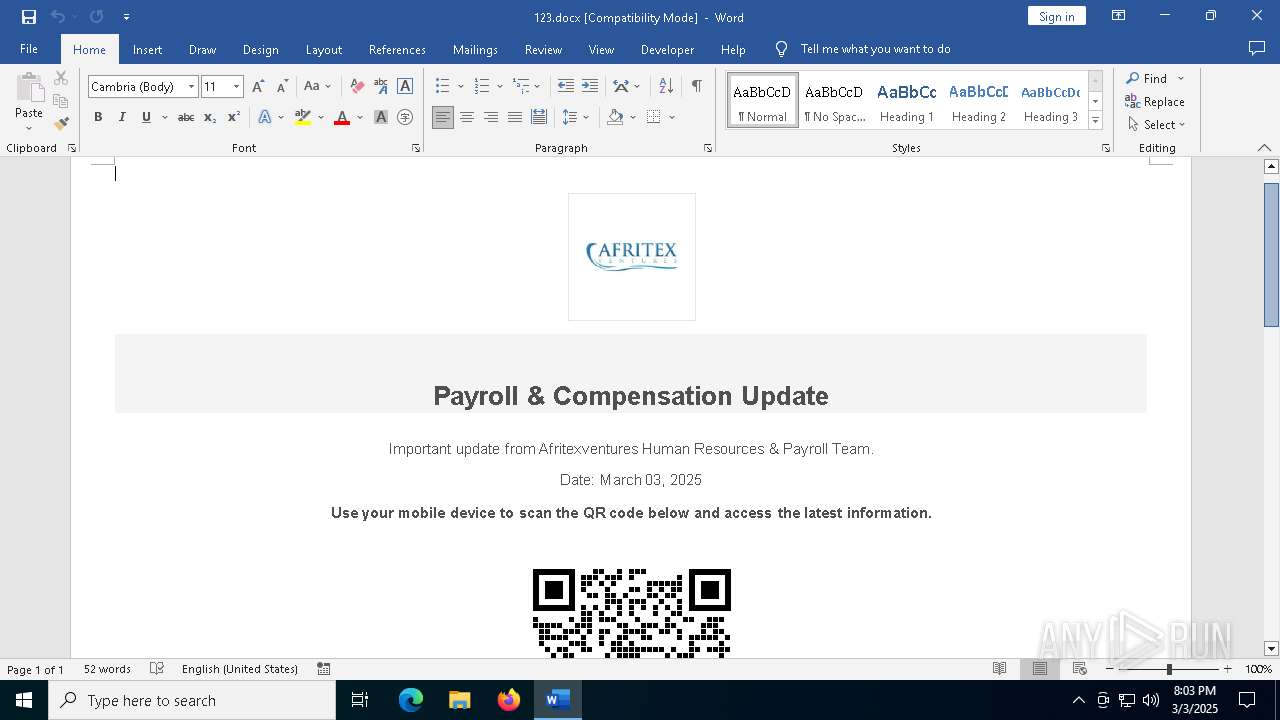Open the Change Case dropdown
Viewport: 1280px width, 720px height.
pyautogui.click(x=317, y=86)
